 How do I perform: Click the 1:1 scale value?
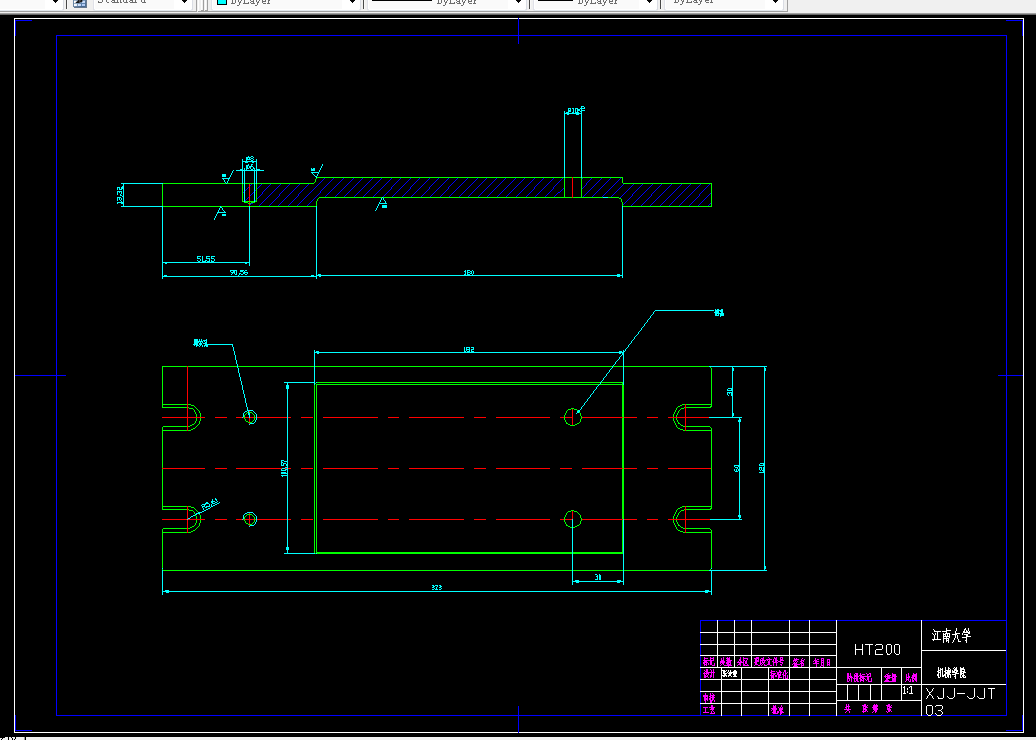tap(908, 690)
